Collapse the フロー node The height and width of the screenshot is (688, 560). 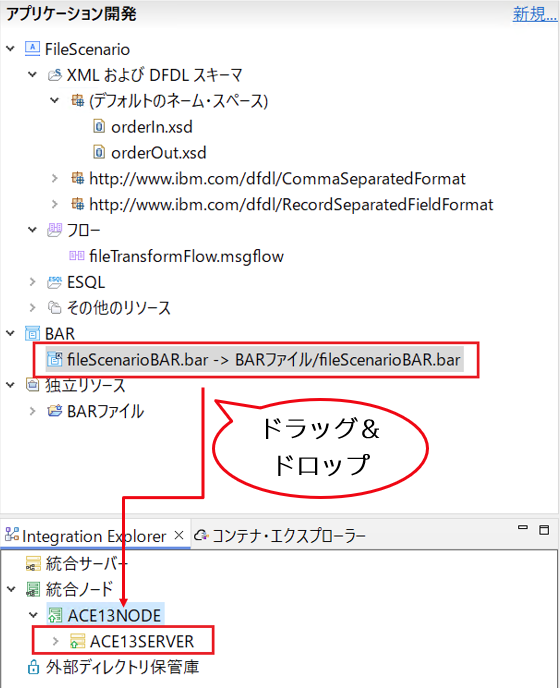pos(32,229)
